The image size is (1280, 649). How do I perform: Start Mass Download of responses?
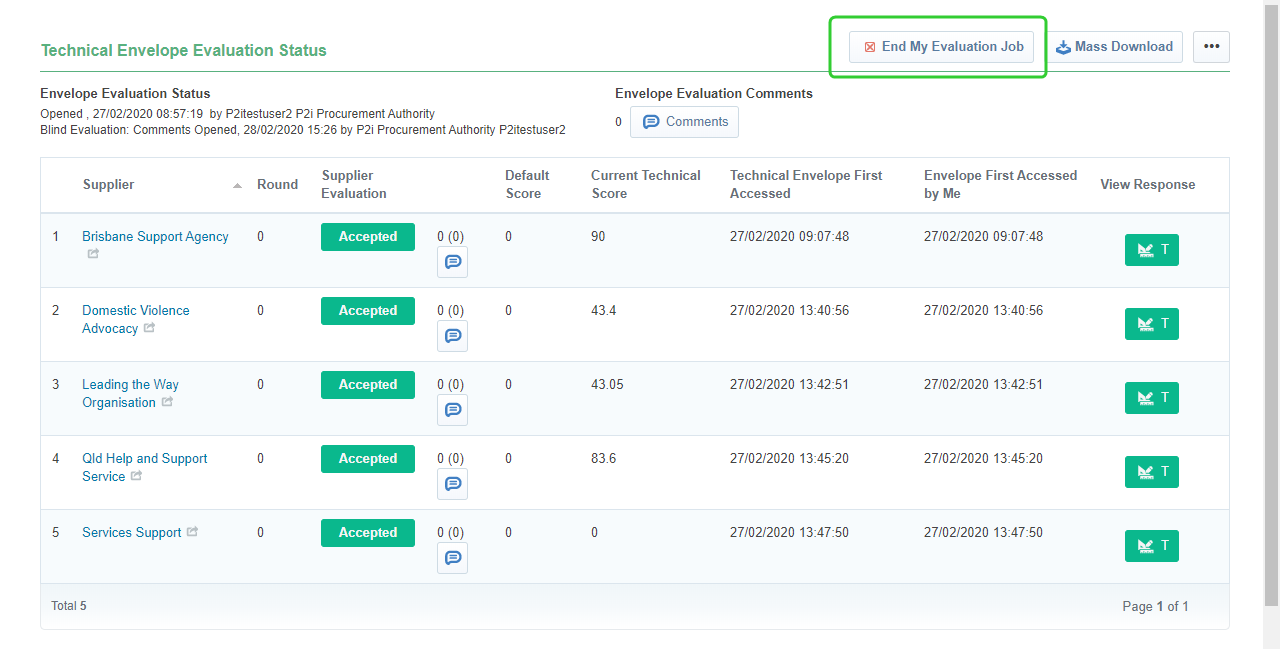pyautogui.click(x=1115, y=47)
